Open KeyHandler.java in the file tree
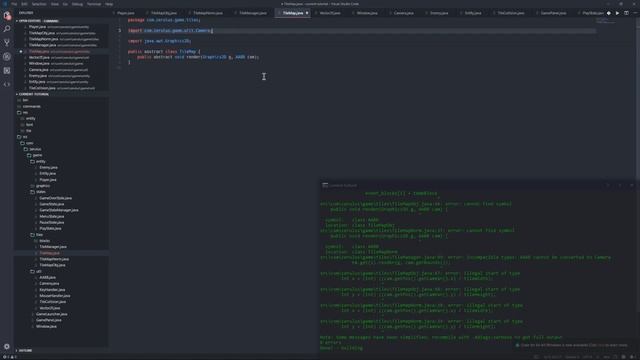This screenshot has width=640, height=360. click(x=52, y=290)
